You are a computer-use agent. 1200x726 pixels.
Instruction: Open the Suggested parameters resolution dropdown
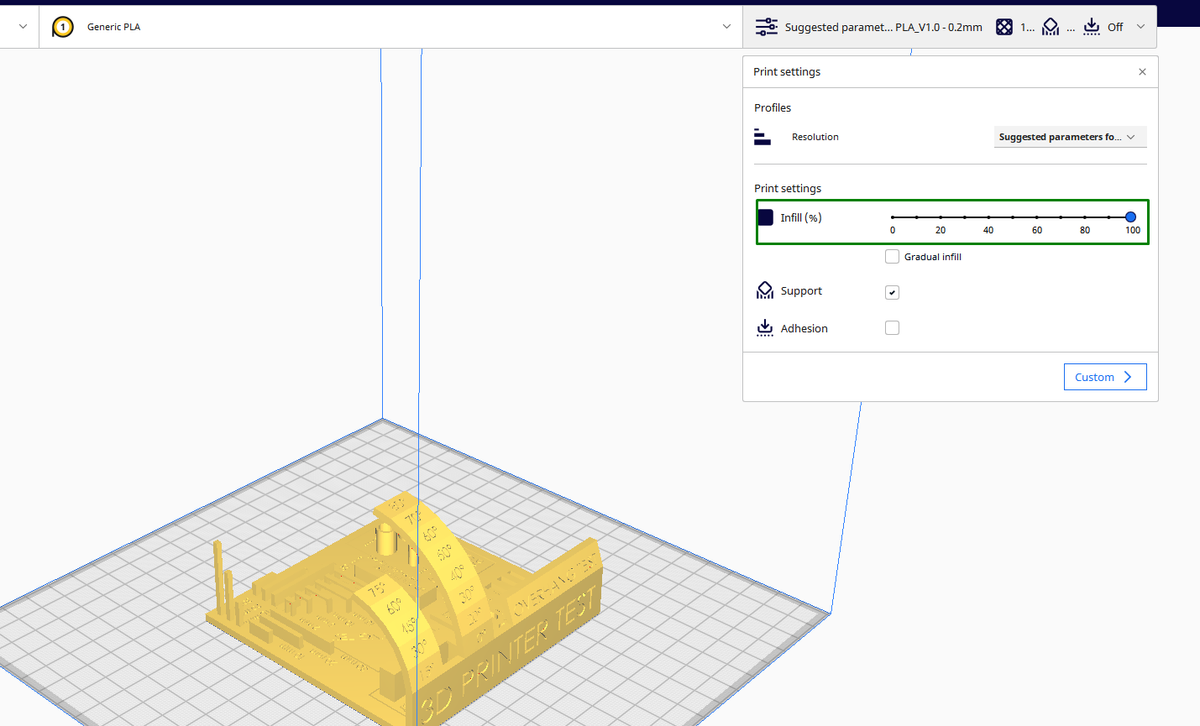pyautogui.click(x=1070, y=136)
